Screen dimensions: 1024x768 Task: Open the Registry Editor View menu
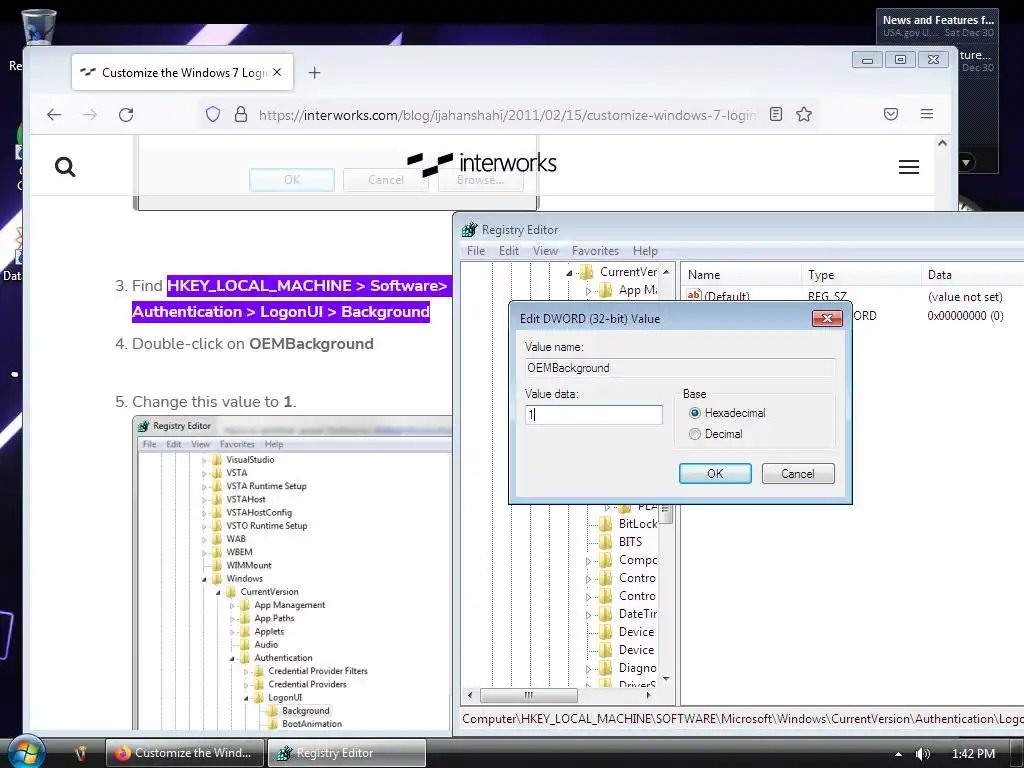545,251
